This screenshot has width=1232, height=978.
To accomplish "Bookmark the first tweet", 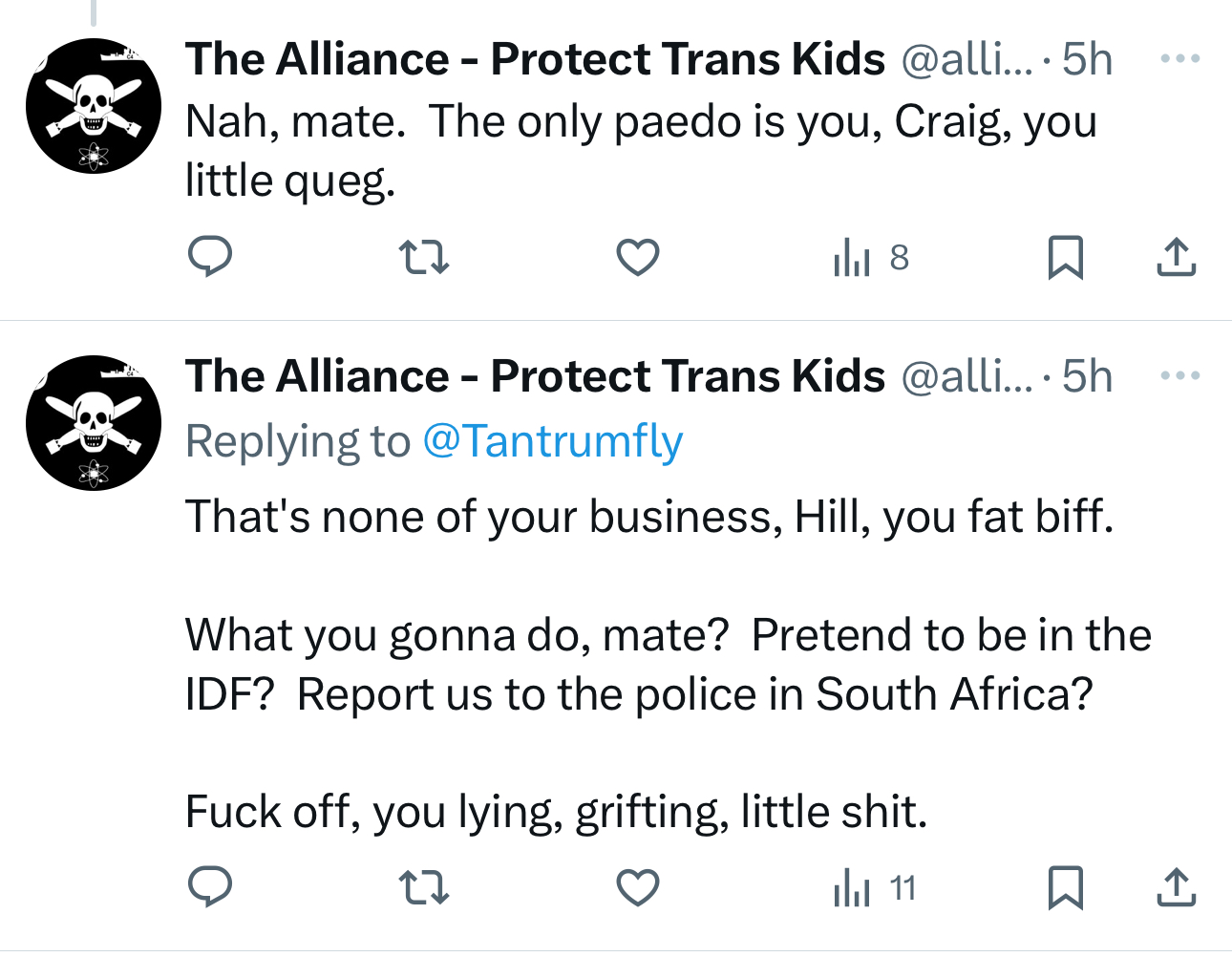I will (x=1065, y=258).
